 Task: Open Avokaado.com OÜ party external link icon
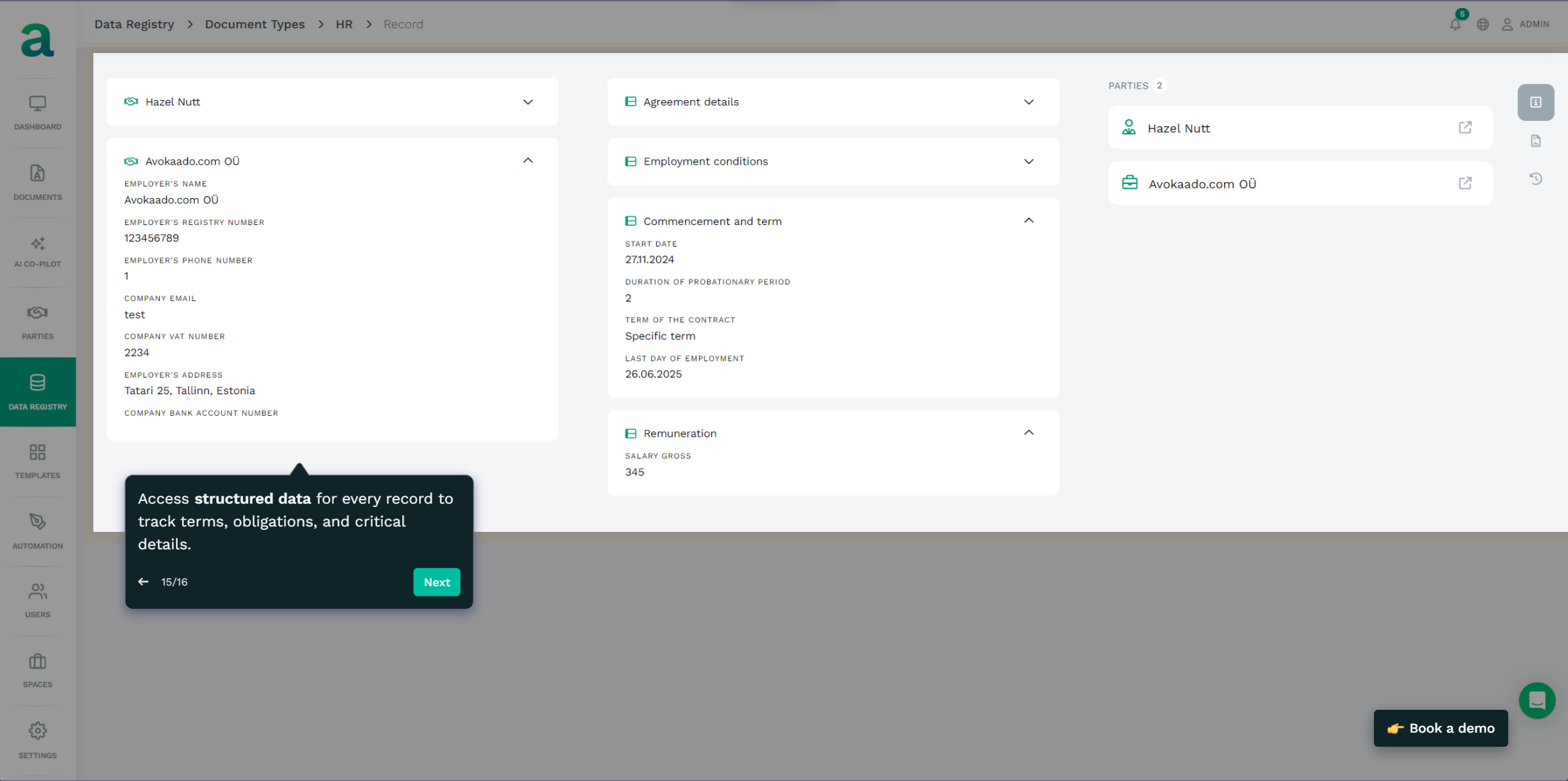point(1465,183)
